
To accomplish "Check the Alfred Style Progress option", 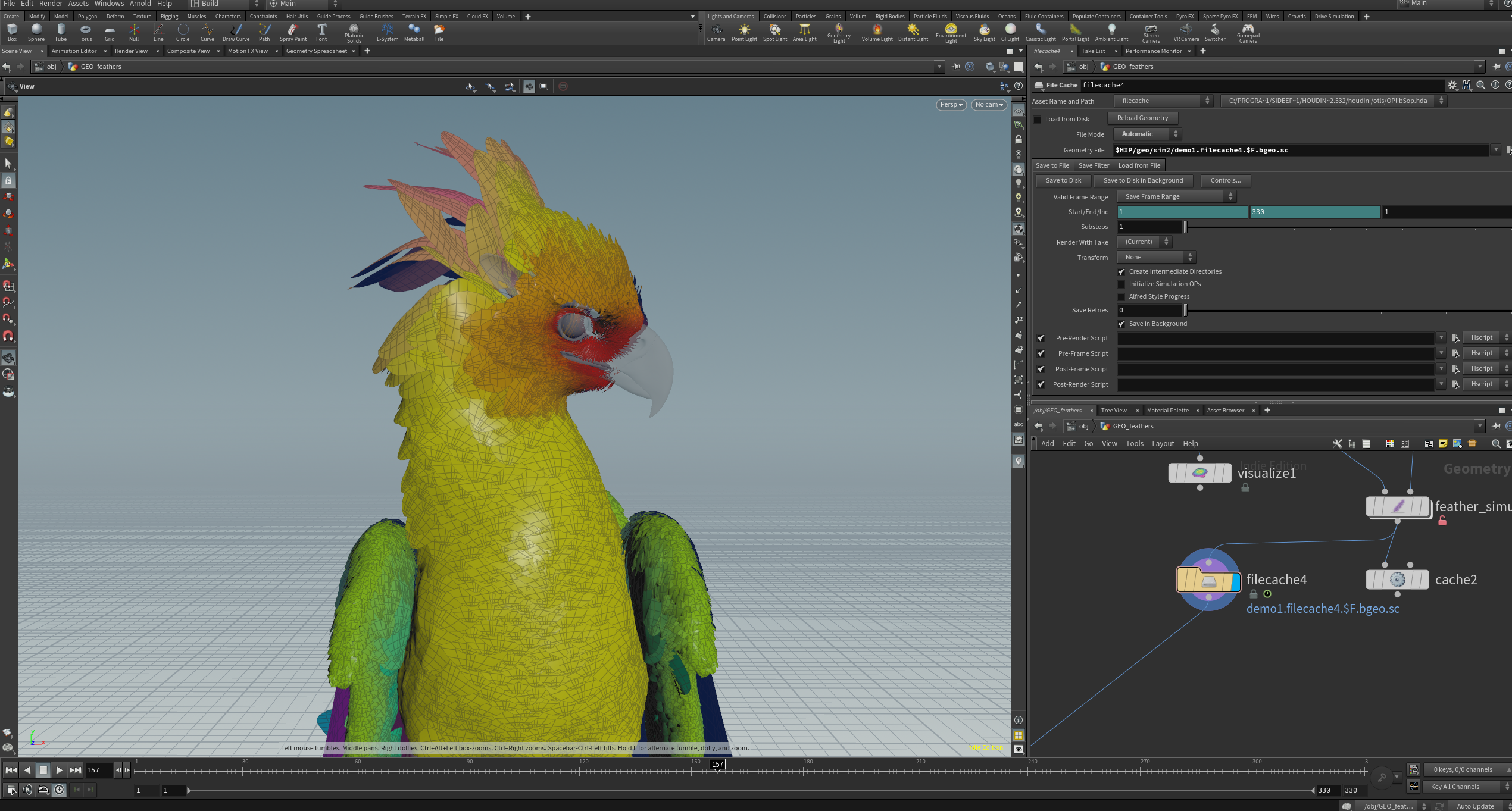I will pyautogui.click(x=1121, y=296).
